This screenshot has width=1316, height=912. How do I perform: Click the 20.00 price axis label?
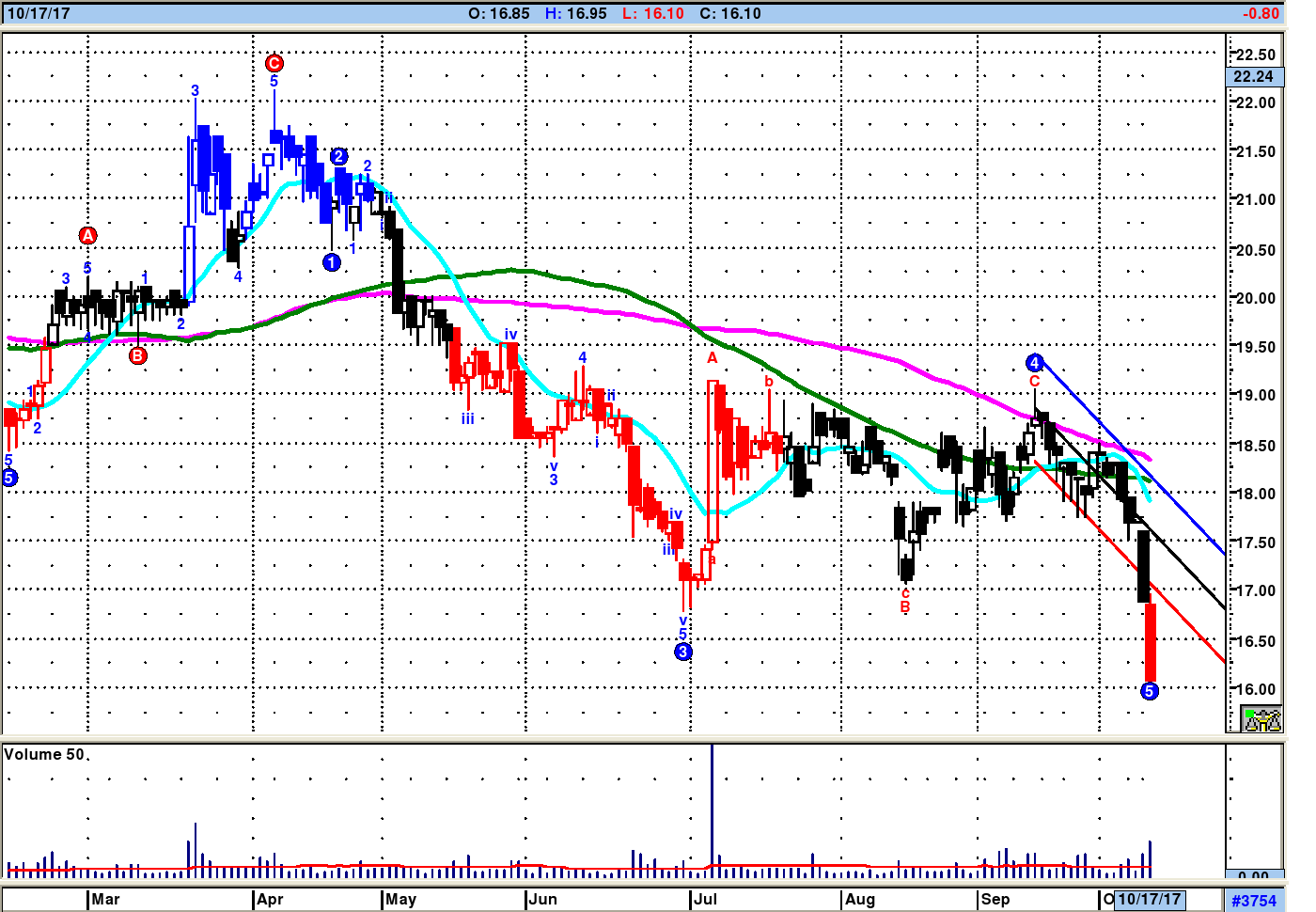1256,297
